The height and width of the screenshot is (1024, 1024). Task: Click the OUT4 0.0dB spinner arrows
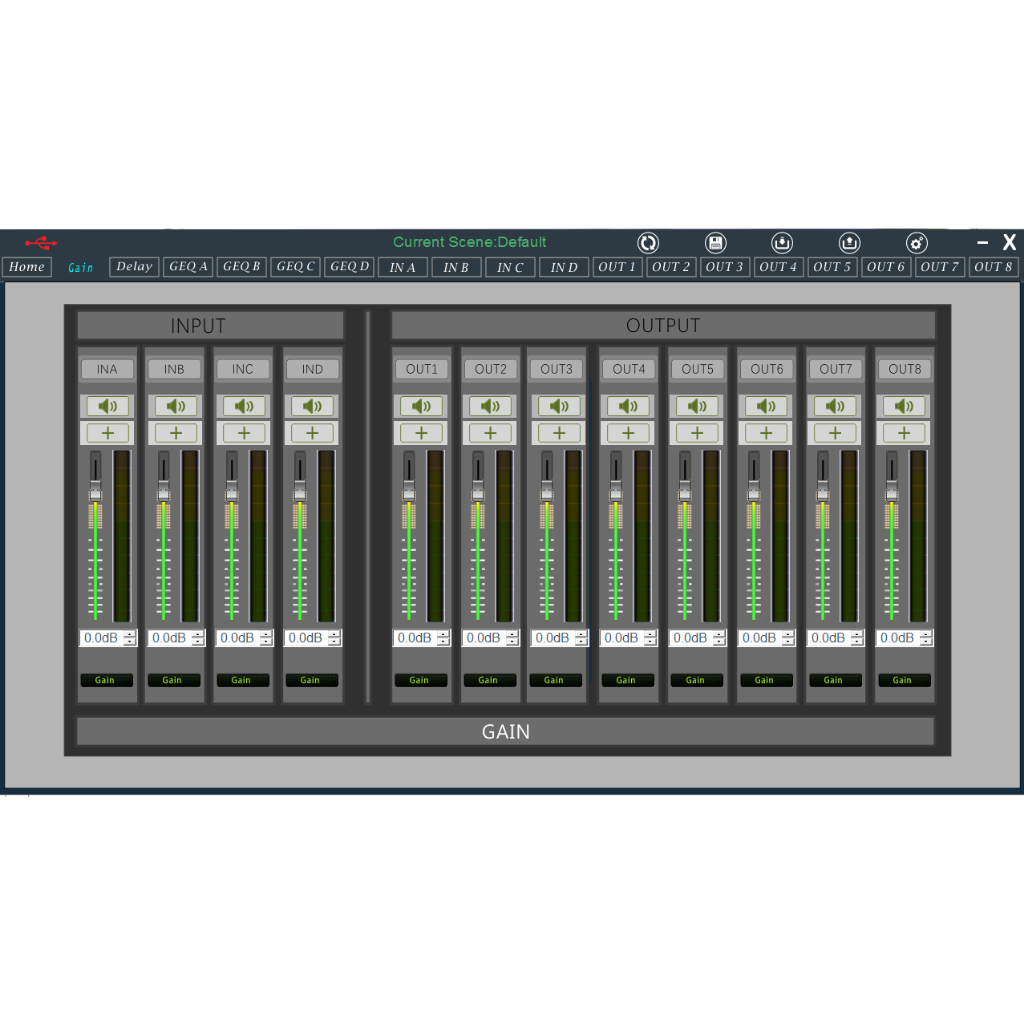649,638
